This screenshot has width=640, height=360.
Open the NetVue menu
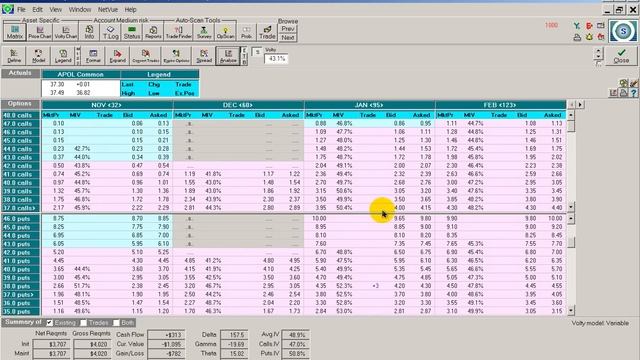click(x=108, y=9)
